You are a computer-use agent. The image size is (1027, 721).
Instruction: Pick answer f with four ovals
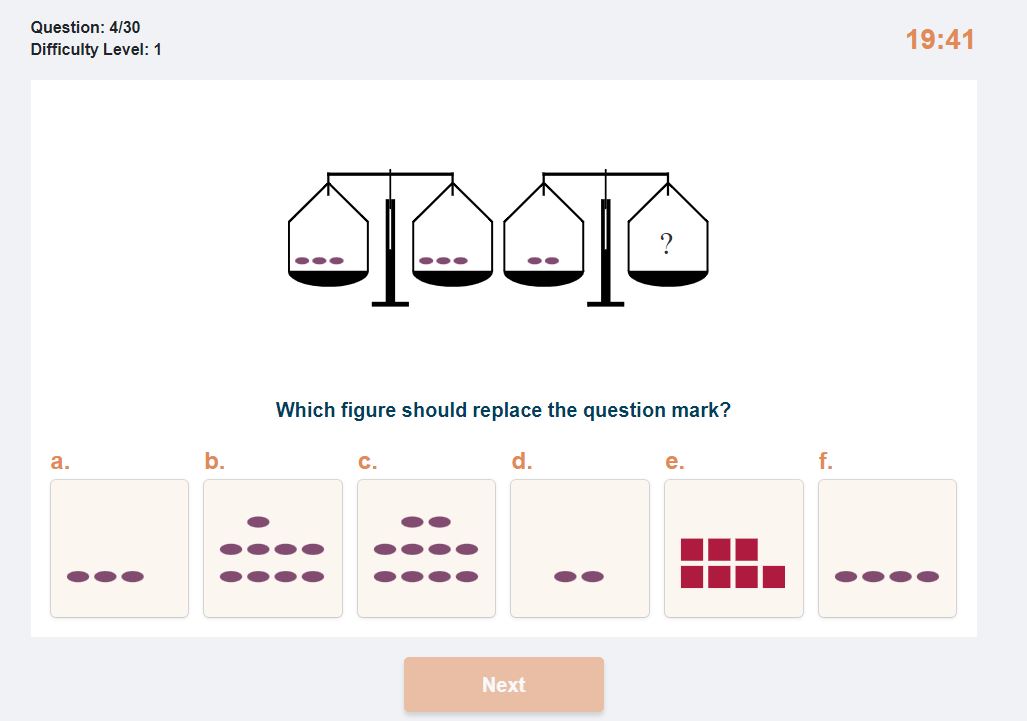887,548
